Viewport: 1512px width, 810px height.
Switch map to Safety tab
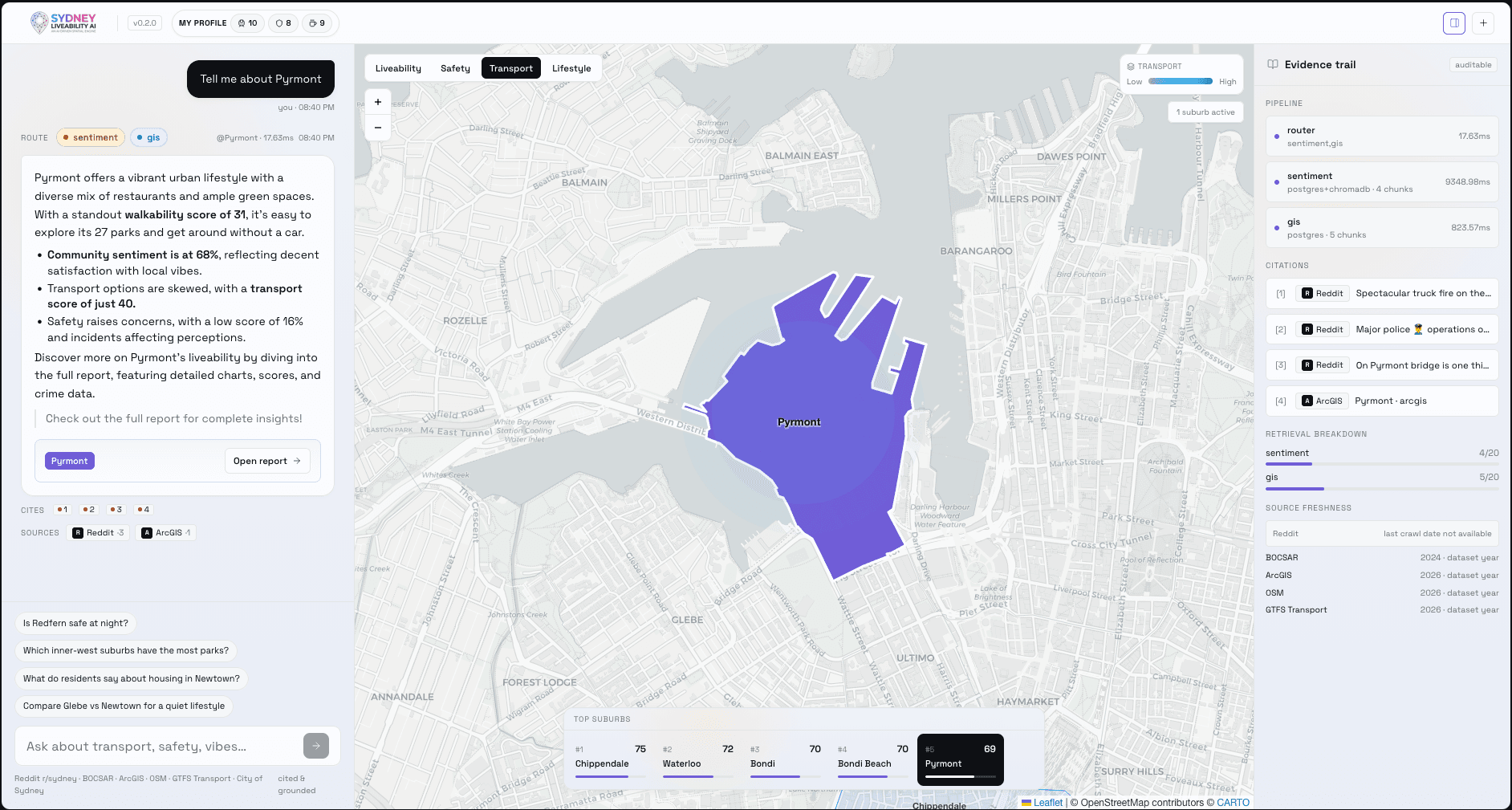pyautogui.click(x=455, y=68)
